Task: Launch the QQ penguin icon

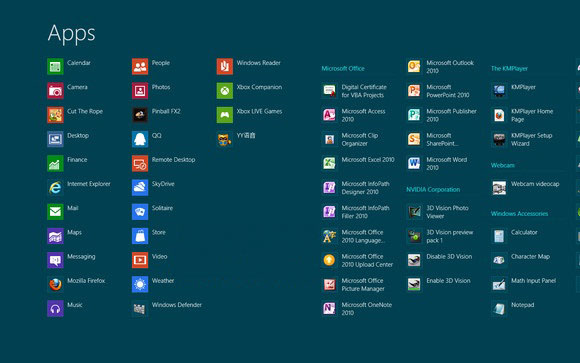Action: pos(140,139)
